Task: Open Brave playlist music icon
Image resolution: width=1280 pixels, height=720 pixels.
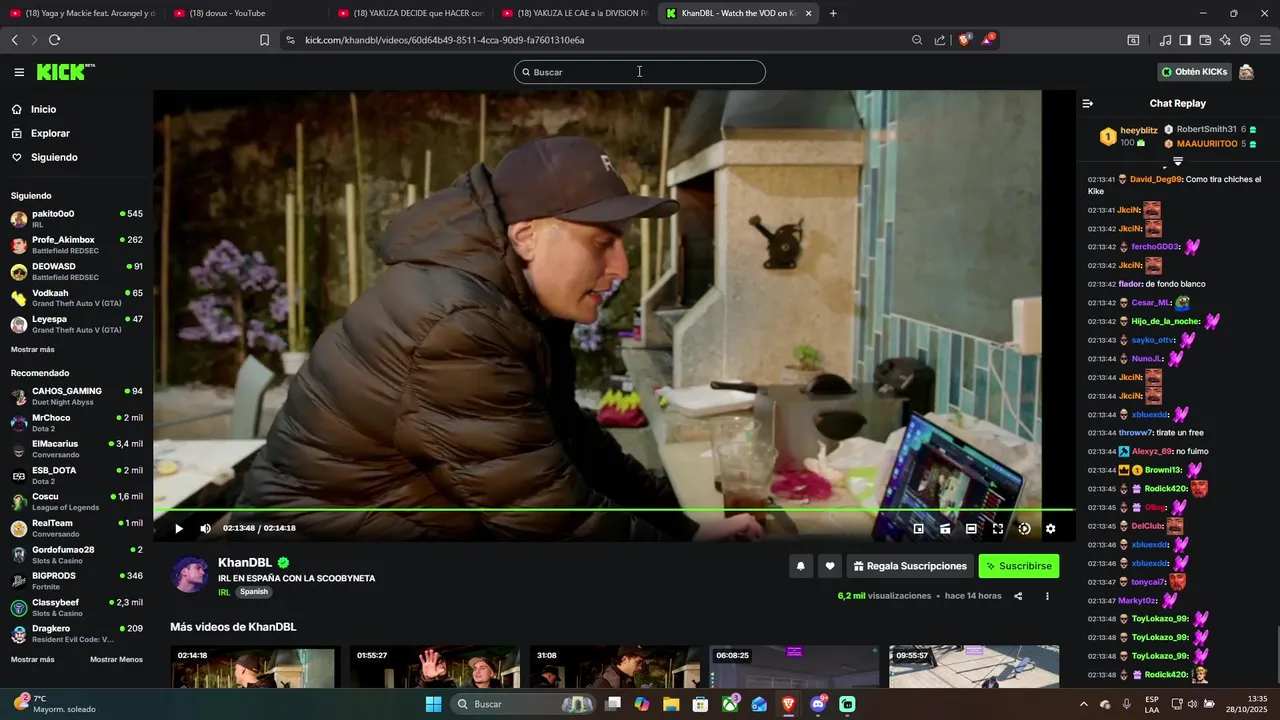Action: click(1165, 40)
